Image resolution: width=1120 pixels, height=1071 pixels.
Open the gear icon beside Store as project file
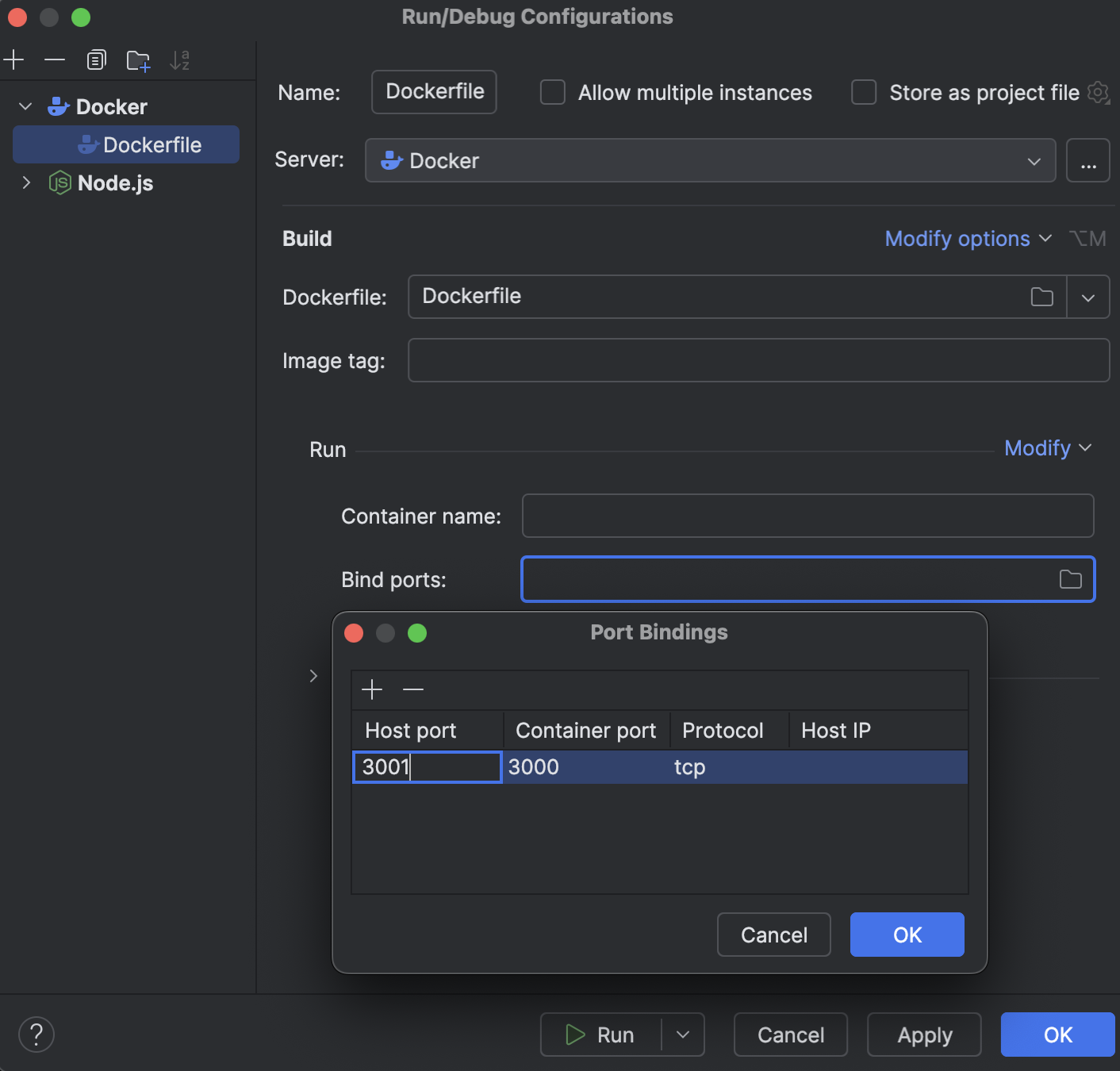(1099, 93)
